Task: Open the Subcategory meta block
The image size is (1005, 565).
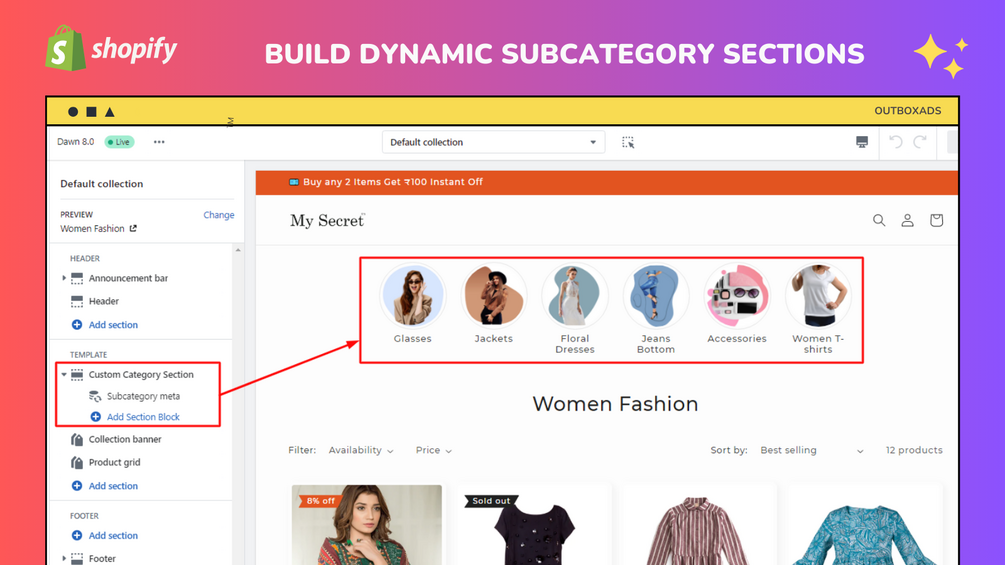Action: [143, 397]
